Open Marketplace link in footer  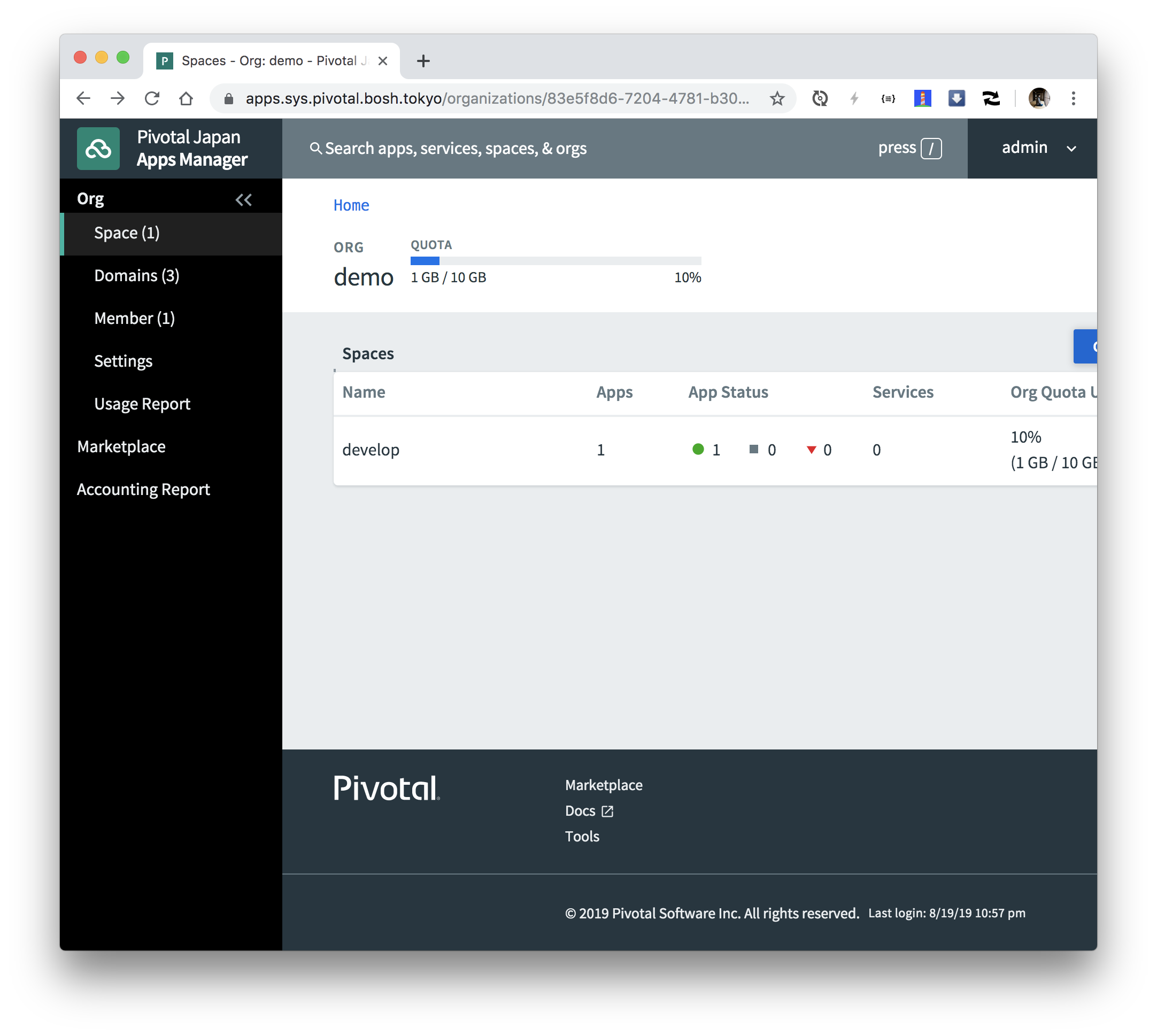(604, 785)
